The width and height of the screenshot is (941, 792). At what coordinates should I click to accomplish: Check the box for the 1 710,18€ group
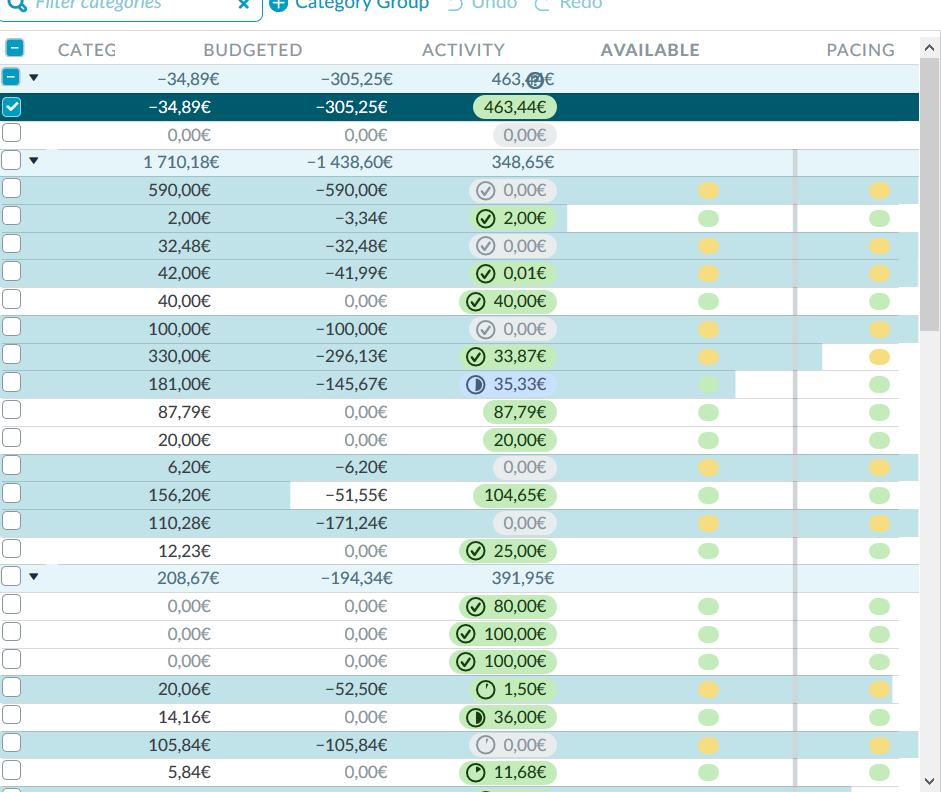tap(11, 160)
